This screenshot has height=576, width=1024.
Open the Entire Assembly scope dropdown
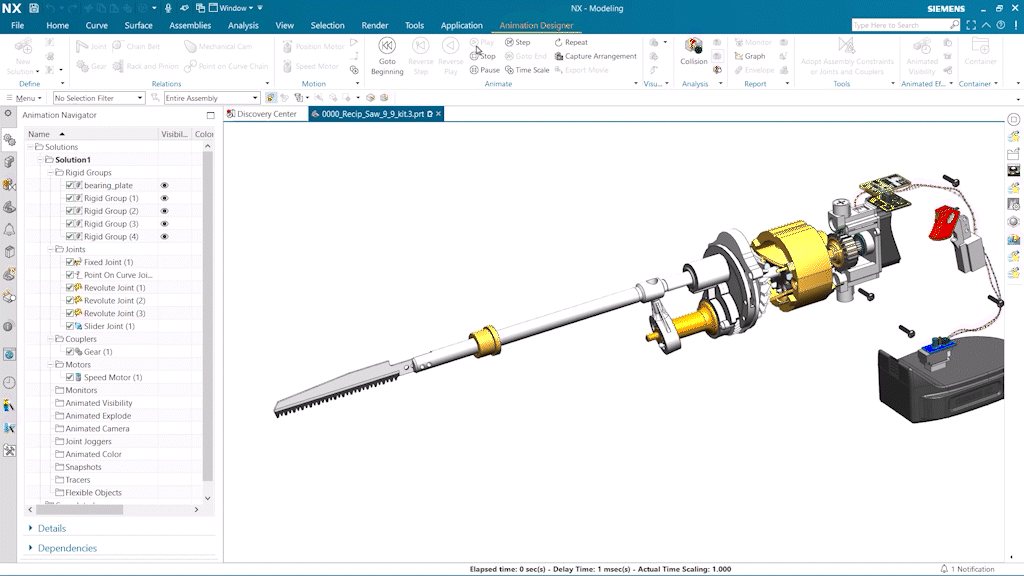point(210,98)
